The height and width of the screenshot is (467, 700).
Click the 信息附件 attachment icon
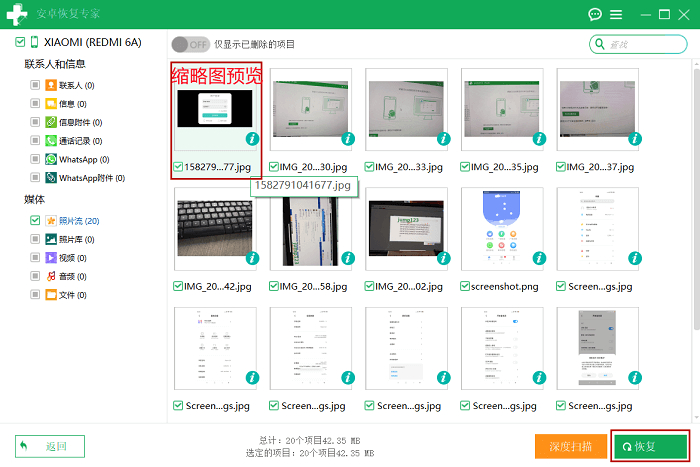(x=51, y=122)
